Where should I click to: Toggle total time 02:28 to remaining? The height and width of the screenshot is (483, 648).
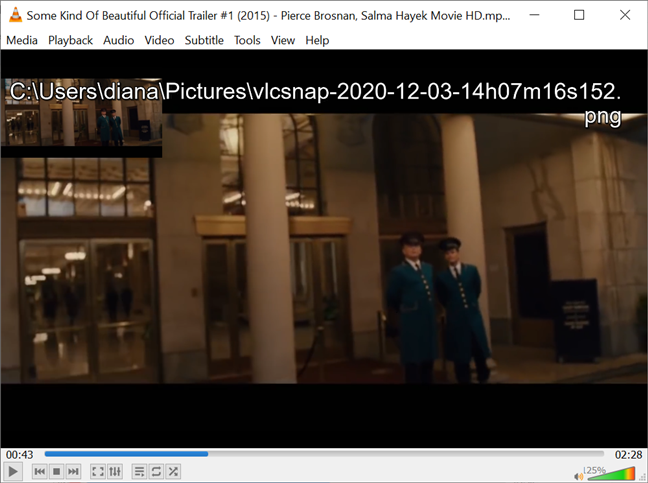(628, 455)
